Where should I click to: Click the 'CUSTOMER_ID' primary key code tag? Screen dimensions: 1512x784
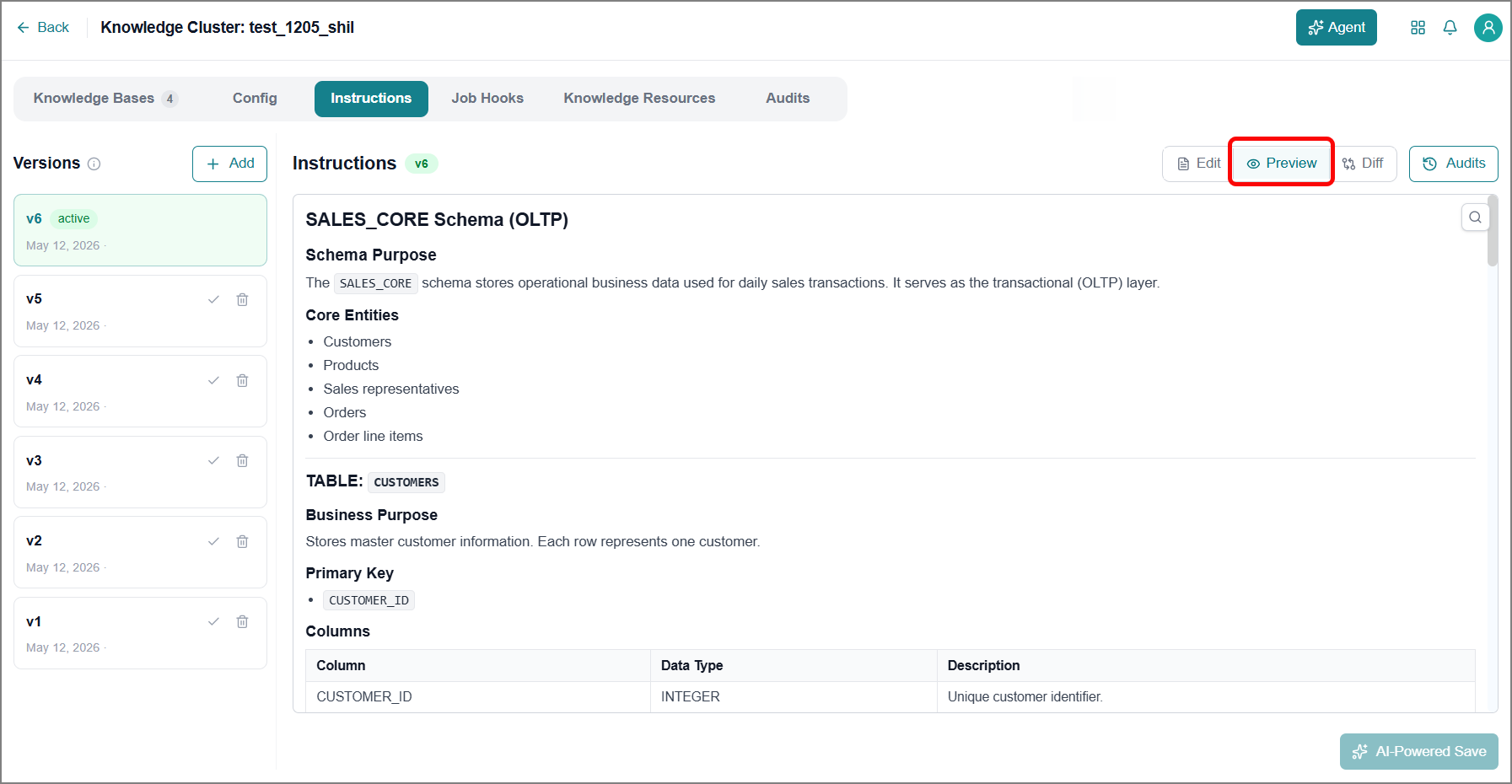coord(369,600)
